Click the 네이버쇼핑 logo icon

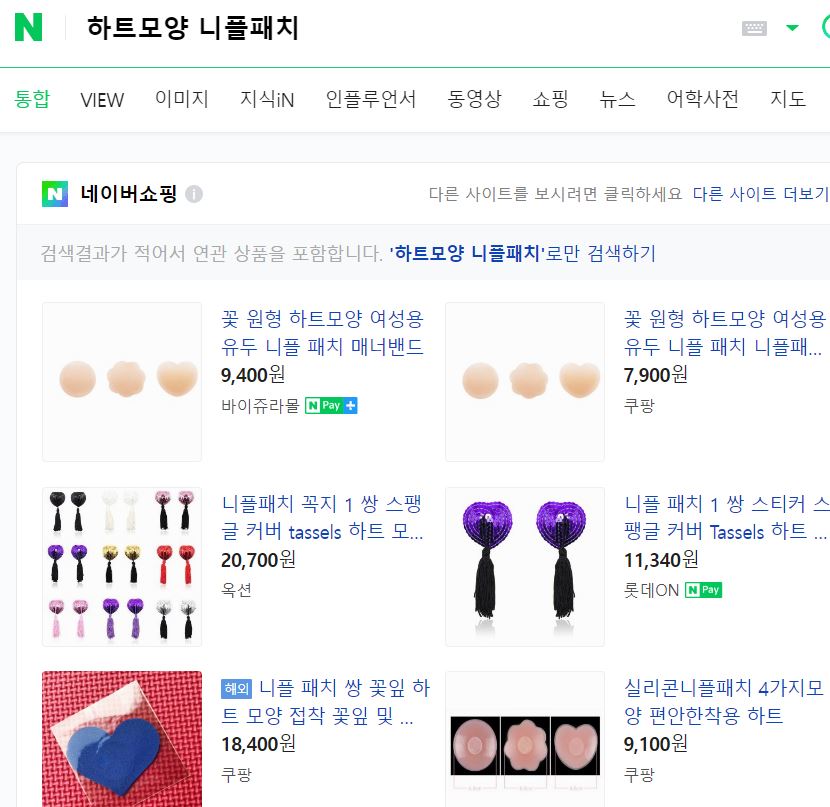click(55, 194)
